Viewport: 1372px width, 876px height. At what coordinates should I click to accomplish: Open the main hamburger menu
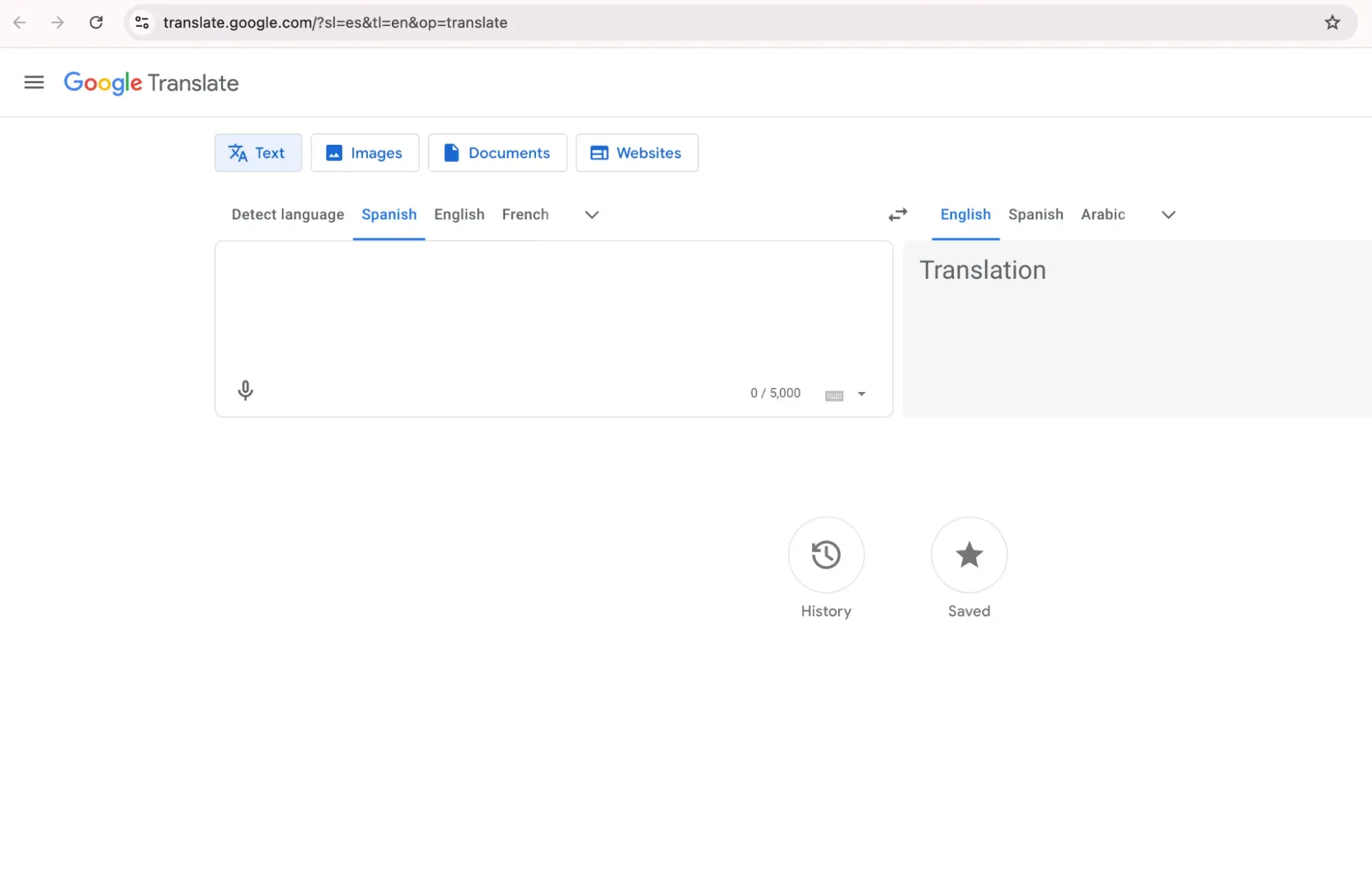(x=34, y=82)
